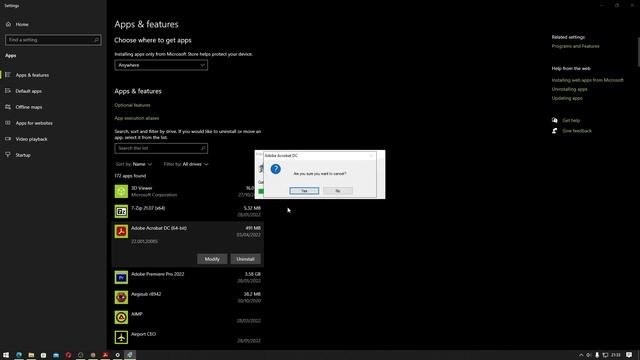
Task: Open Updating apps help link
Action: (567, 98)
